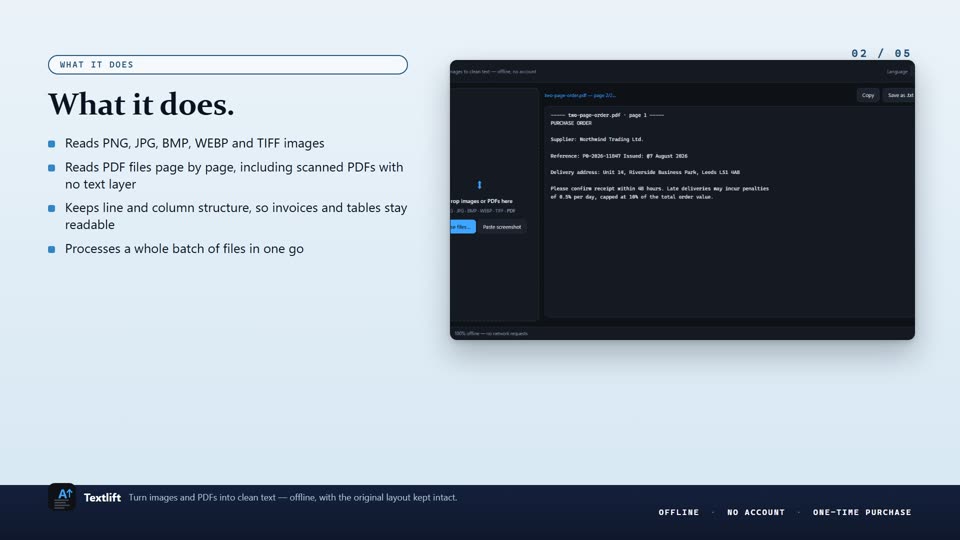Click 'Processes a whole batch of files in one go'

coord(184,249)
